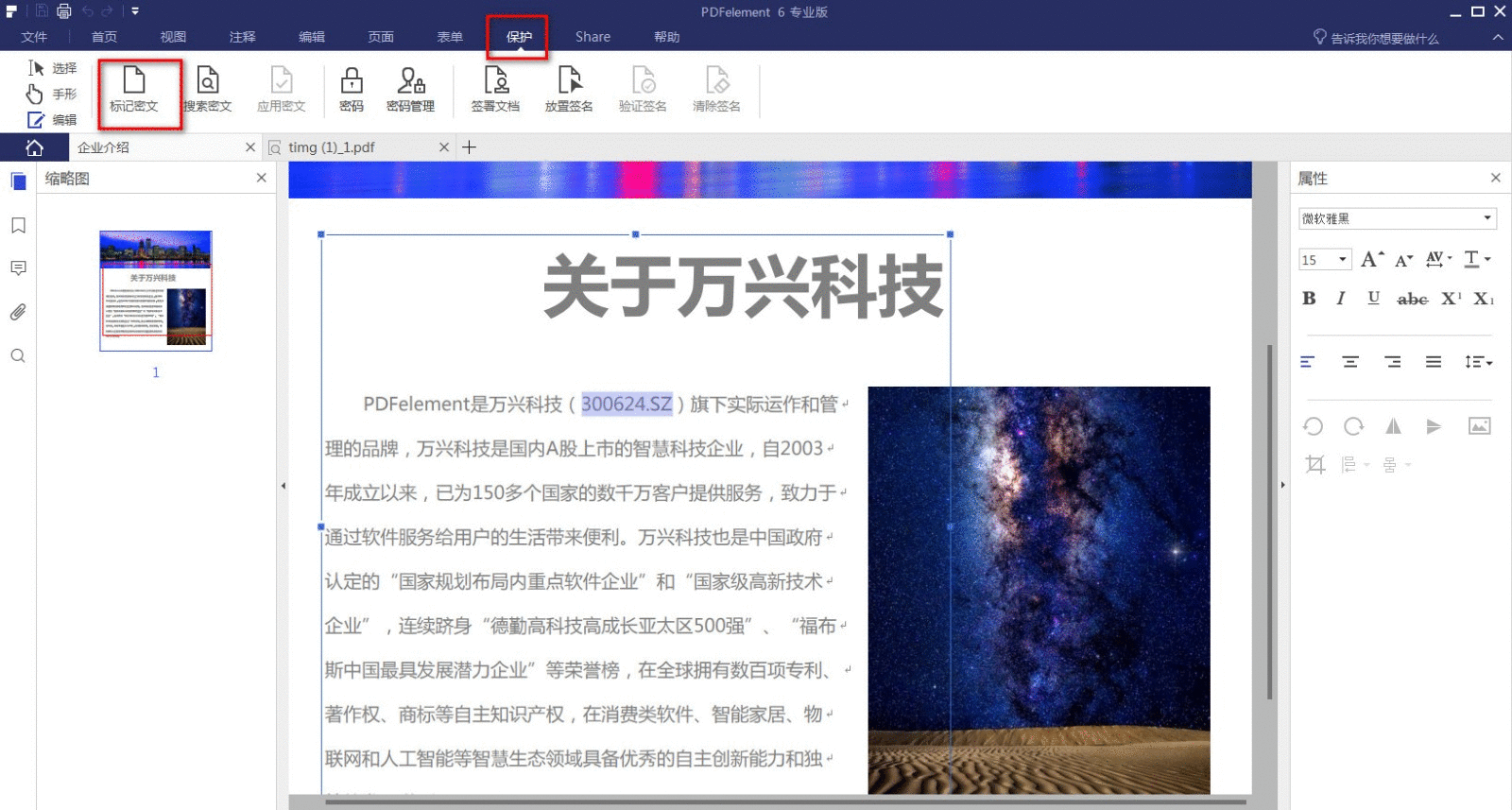Select the 放置签名 place signature tool

click(x=569, y=90)
